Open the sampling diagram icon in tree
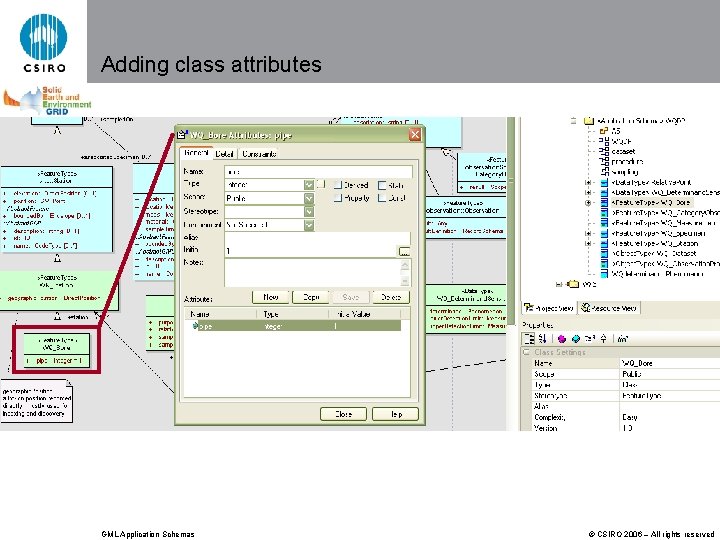This screenshot has width=720, height=540. pyautogui.click(x=604, y=172)
